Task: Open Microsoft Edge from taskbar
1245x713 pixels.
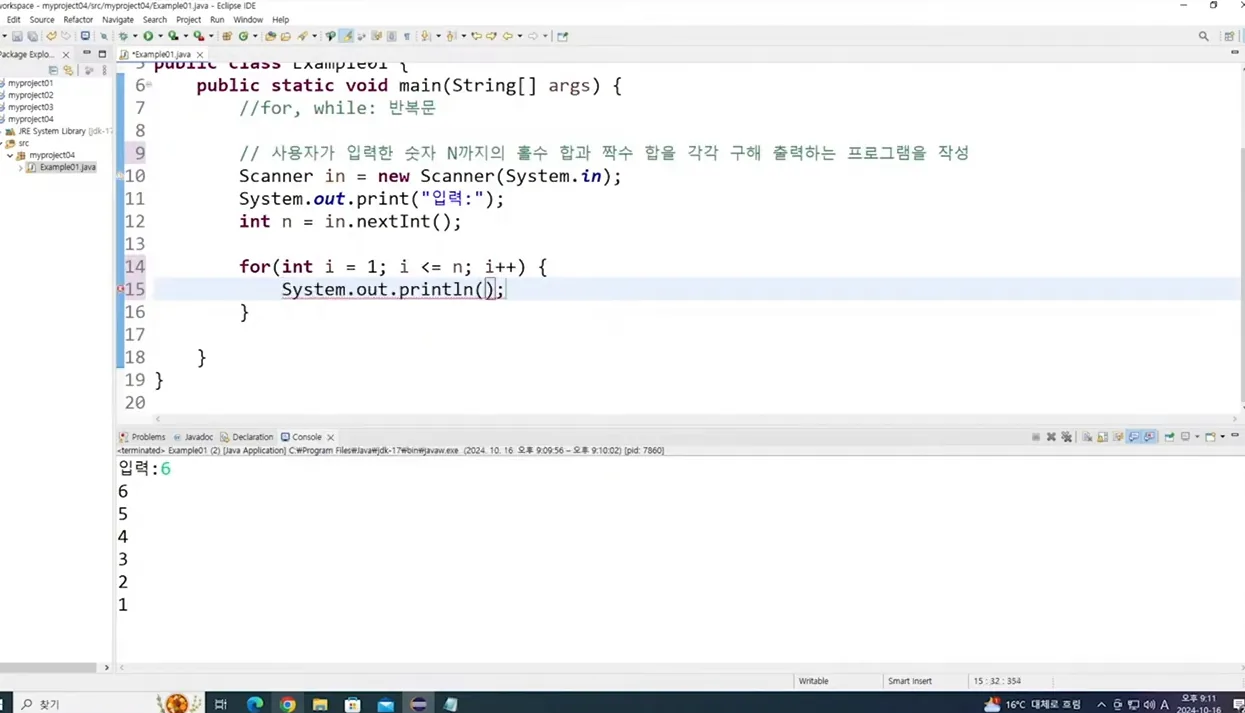Action: coord(255,704)
